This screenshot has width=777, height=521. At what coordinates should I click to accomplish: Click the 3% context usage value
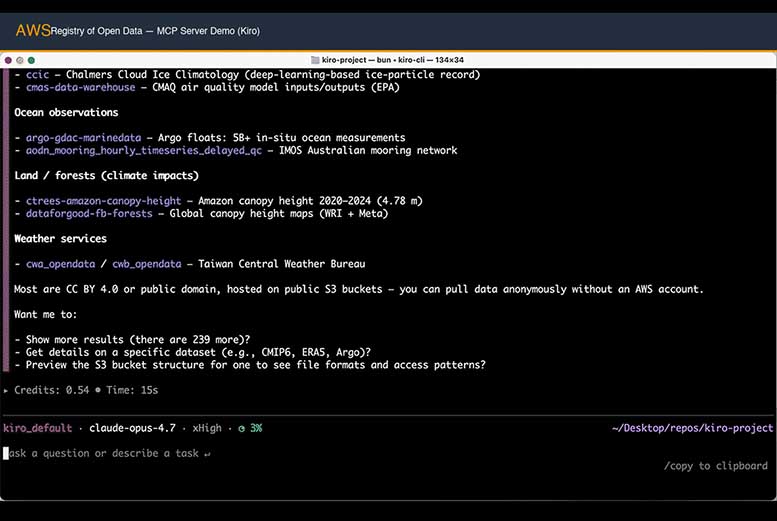click(256, 428)
